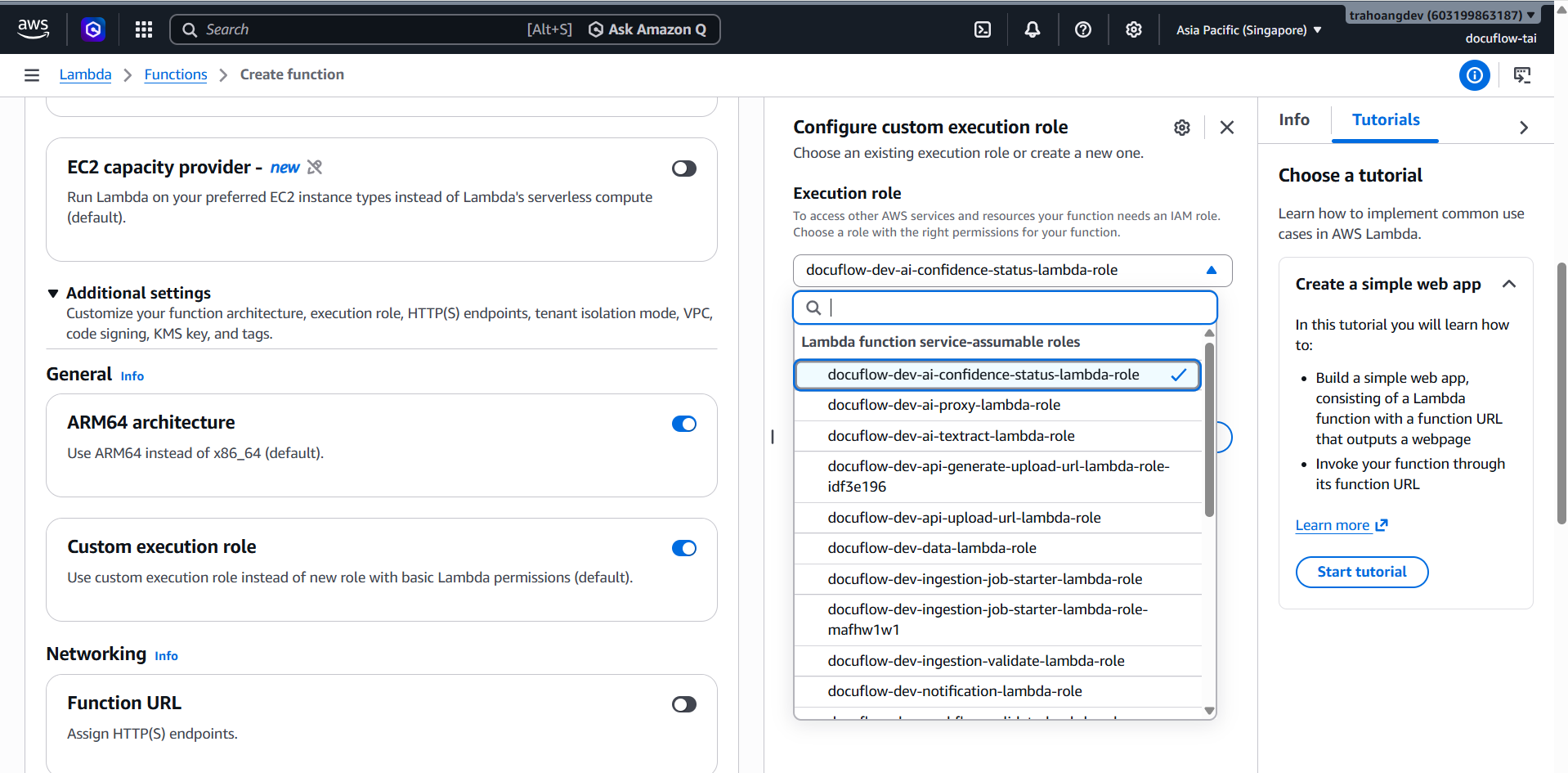Viewport: 1568px width, 773px height.
Task: Open the AWS console home logo
Action: click(34, 29)
